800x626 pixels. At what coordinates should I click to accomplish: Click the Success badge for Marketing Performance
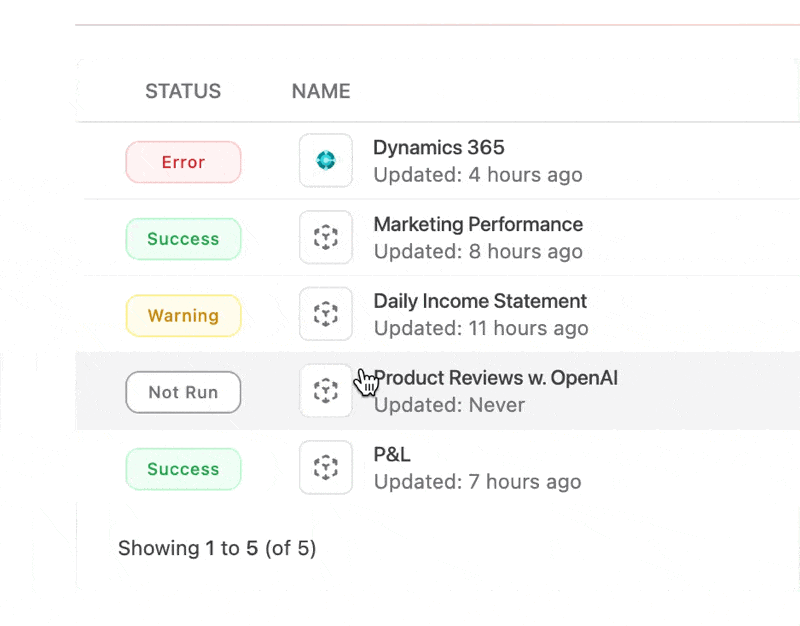tap(183, 239)
